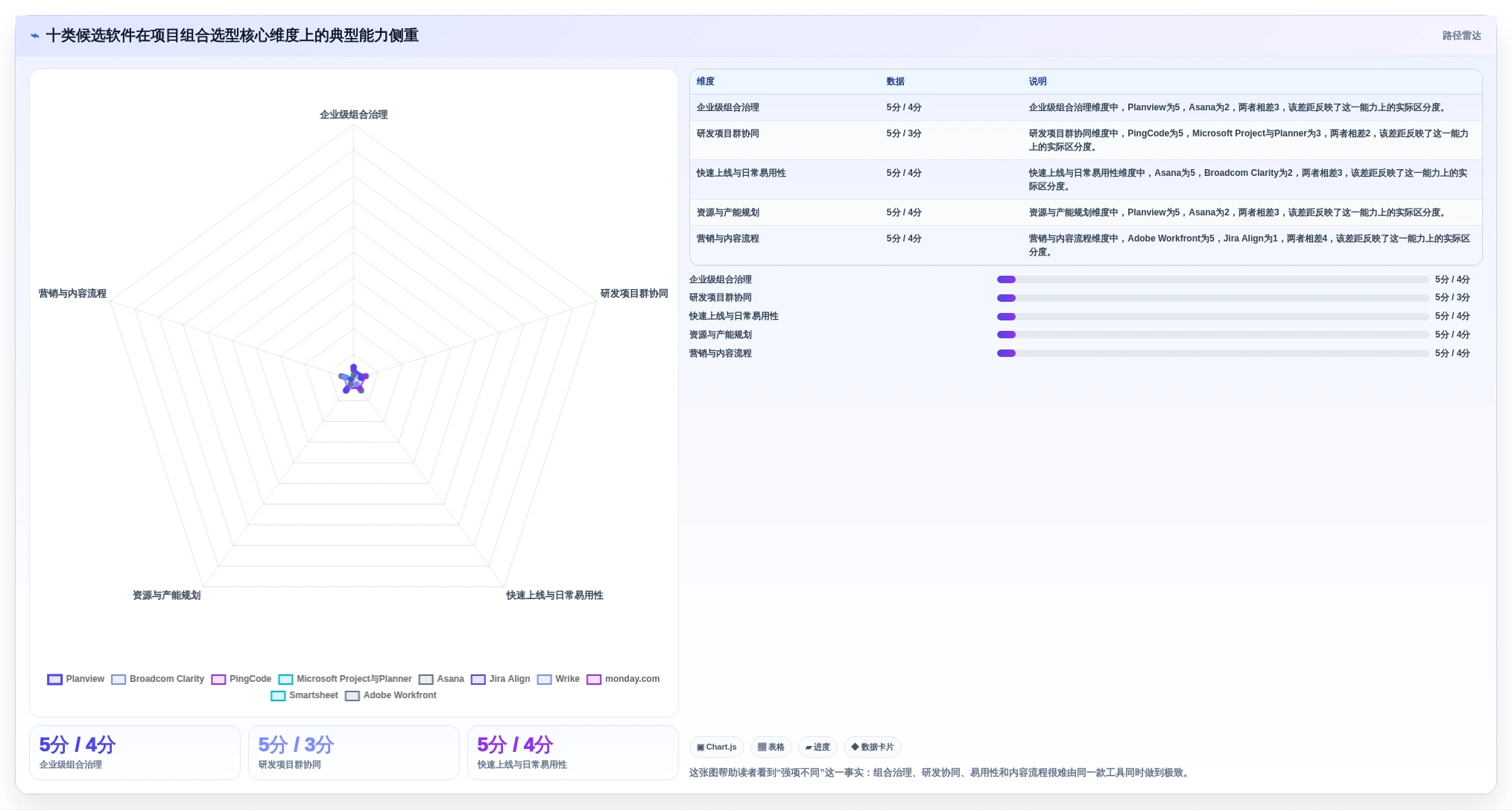Viewport: 1512px width, 810px height.
Task: Click the 表格 tag
Action: point(771,747)
